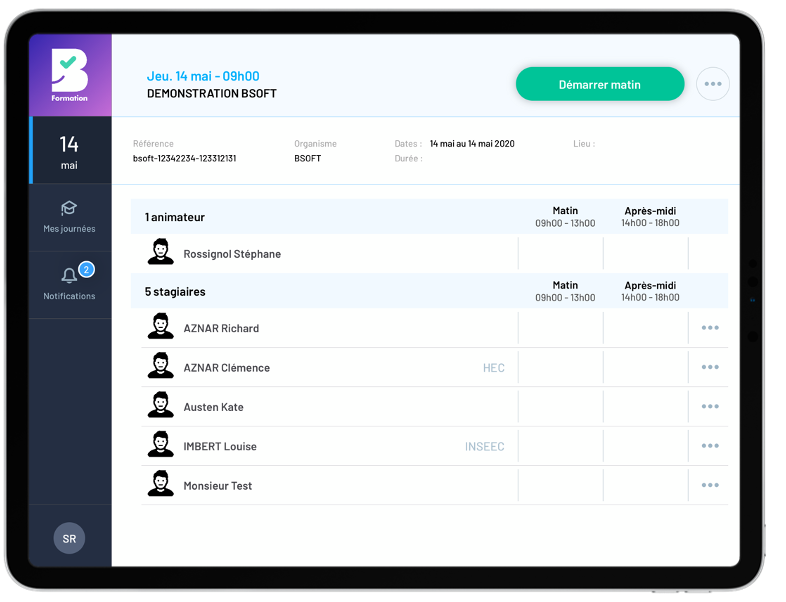786x602 pixels.
Task: Click the Matin cell for AZNAR Richard
Action: pos(561,328)
